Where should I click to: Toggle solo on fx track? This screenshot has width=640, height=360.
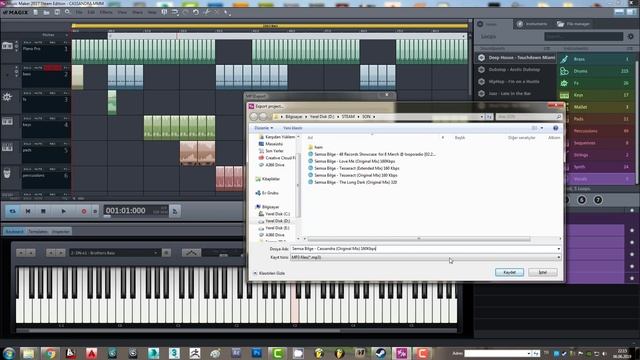point(27,93)
